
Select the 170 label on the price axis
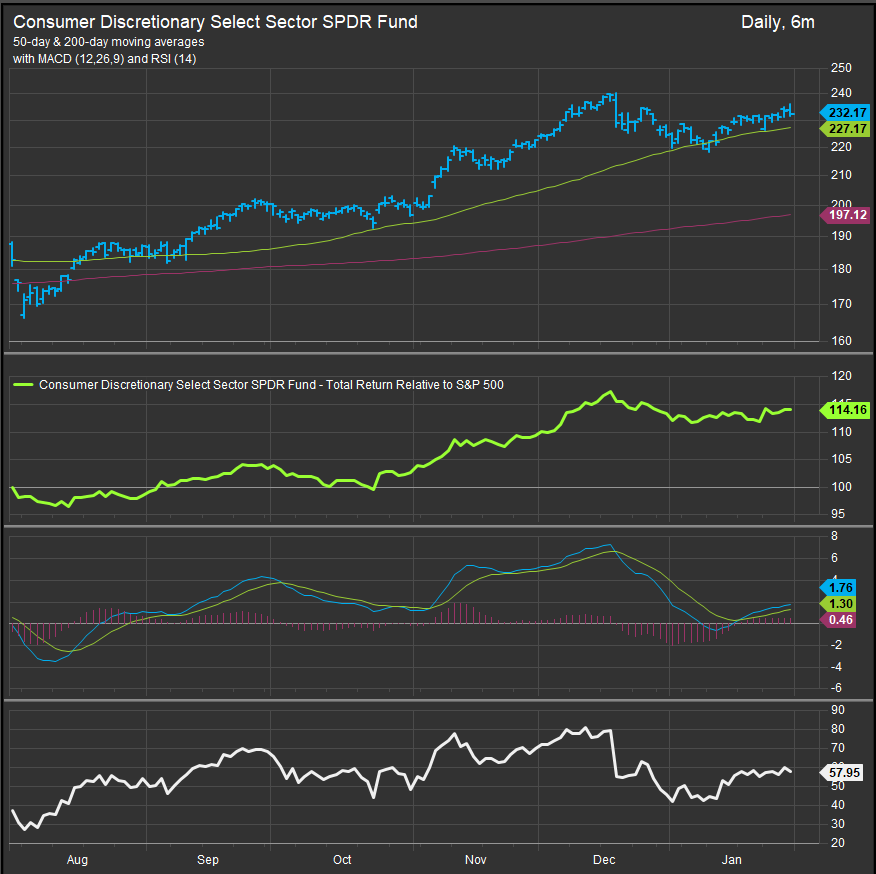click(841, 303)
